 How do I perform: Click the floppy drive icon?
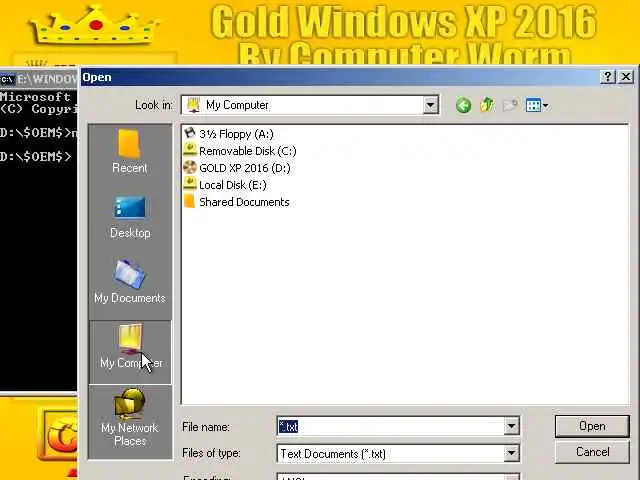click(x=190, y=133)
